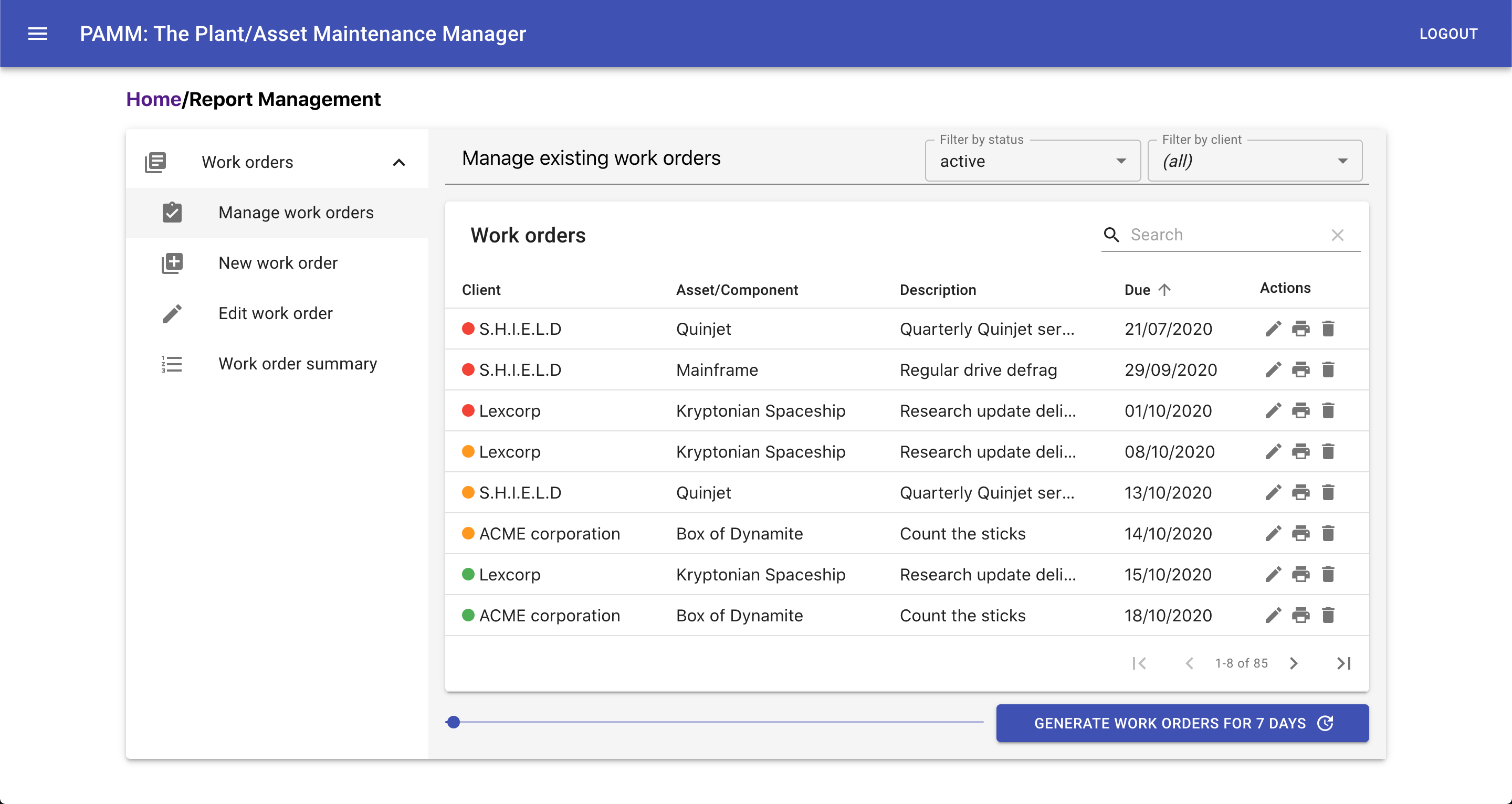
Task: Click the Mainframe asset cell
Action: [717, 369]
